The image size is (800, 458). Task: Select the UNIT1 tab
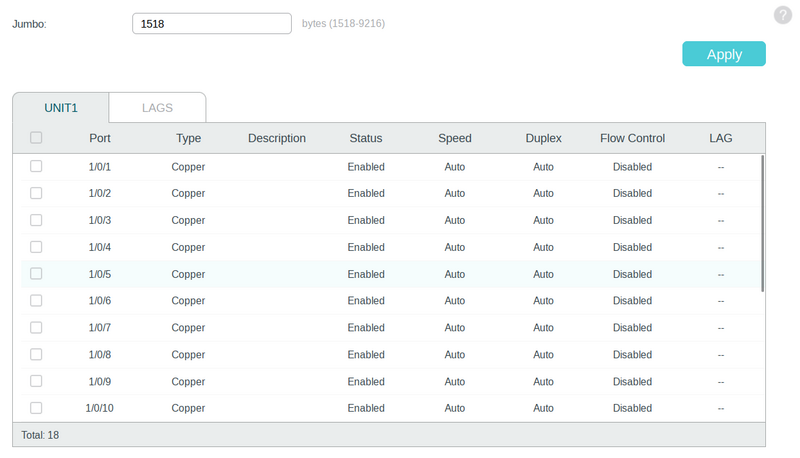(x=61, y=108)
